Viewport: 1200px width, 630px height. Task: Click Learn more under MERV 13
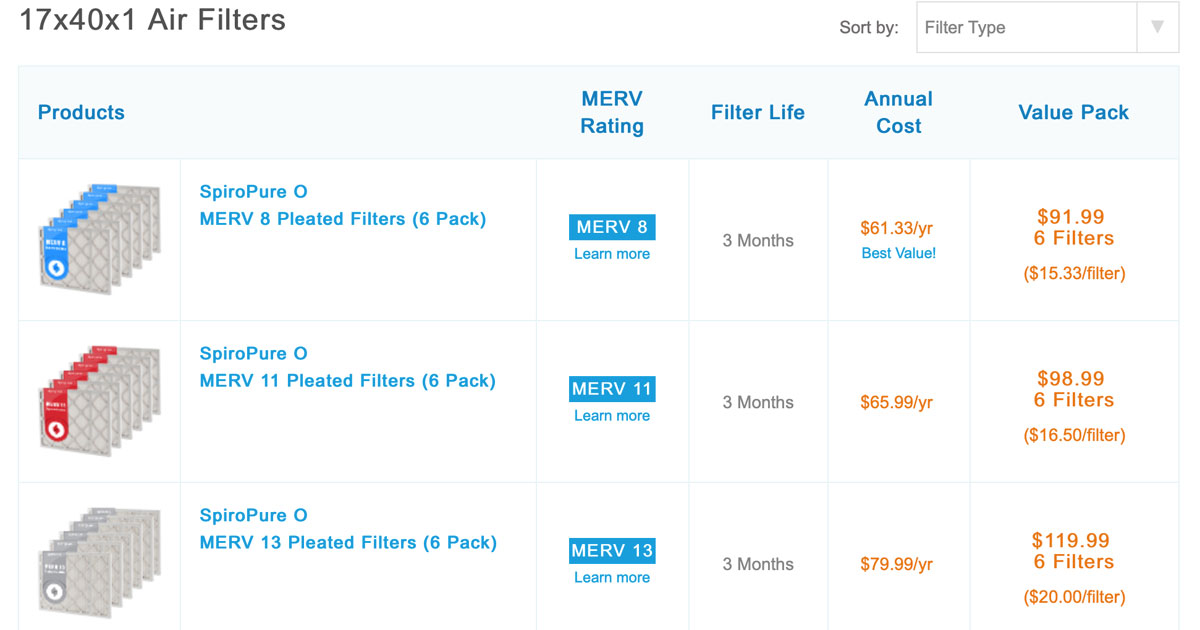[612, 578]
